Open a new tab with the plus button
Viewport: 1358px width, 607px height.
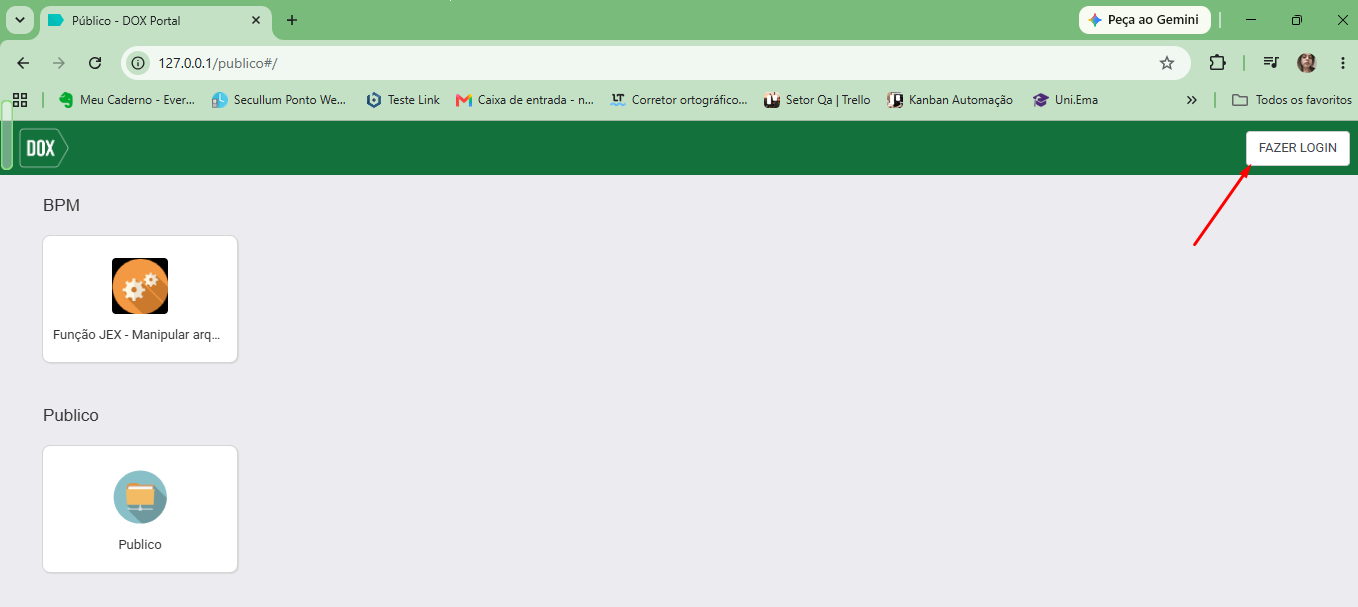[292, 20]
